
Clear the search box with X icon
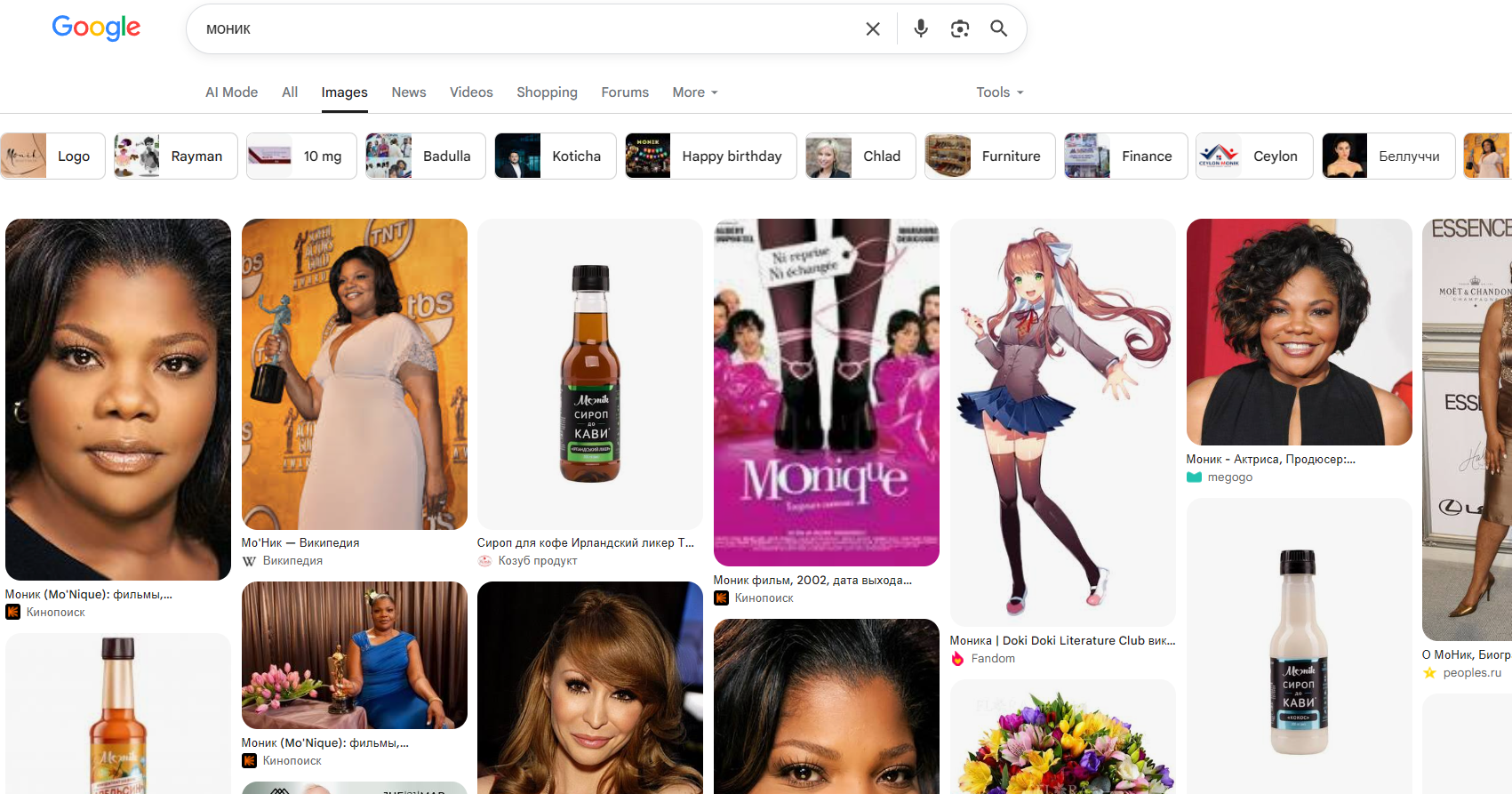coord(873,29)
